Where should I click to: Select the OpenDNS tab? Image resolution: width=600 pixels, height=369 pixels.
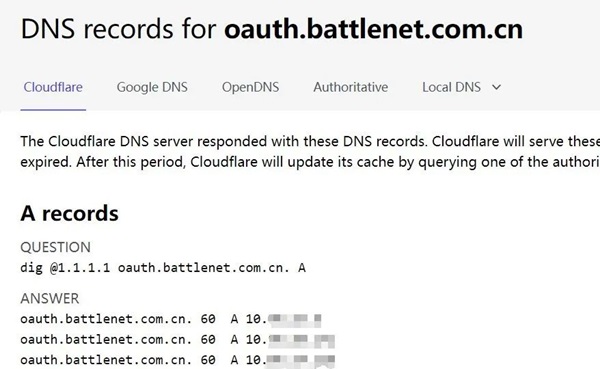pos(251,87)
